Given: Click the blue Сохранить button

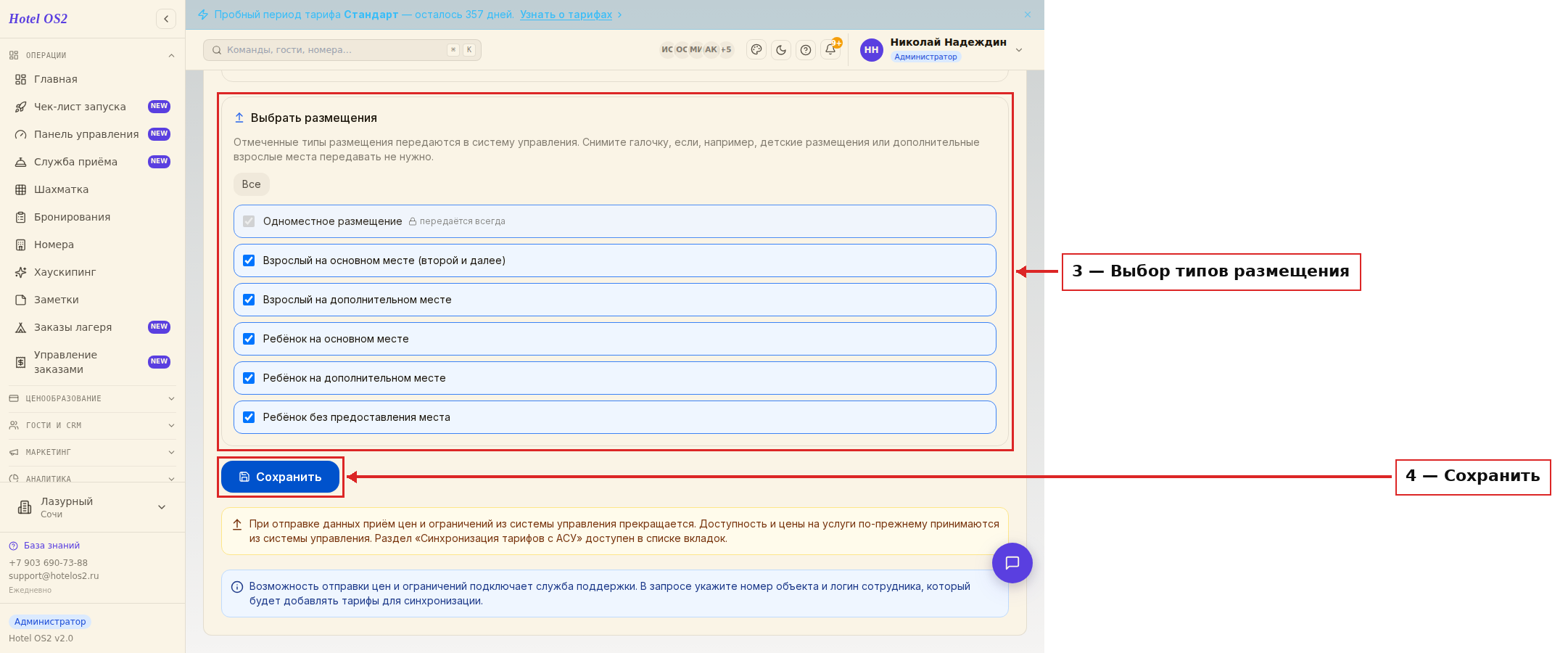Looking at the screenshot, I should (281, 477).
